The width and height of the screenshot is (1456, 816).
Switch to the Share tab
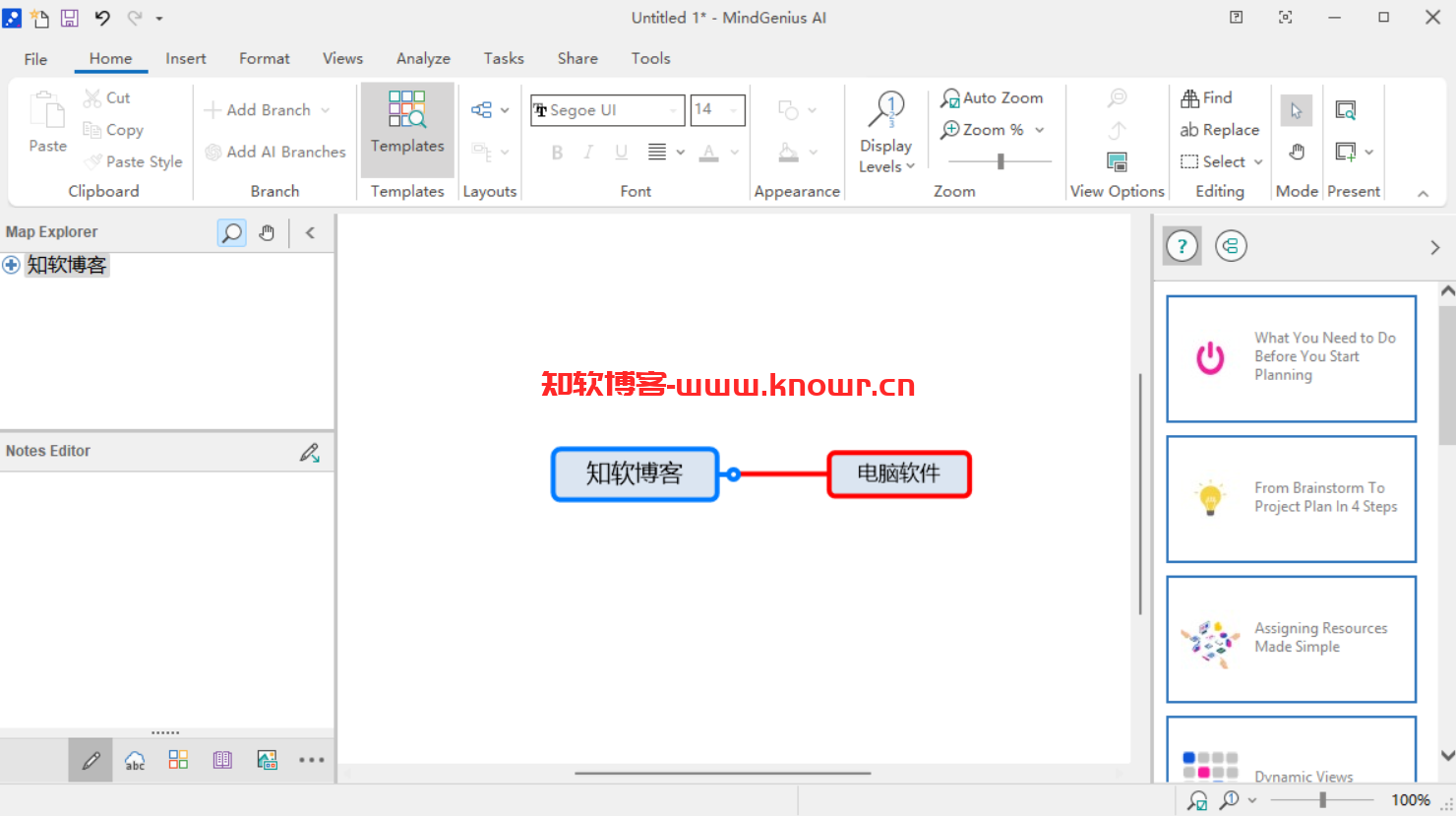click(x=577, y=59)
